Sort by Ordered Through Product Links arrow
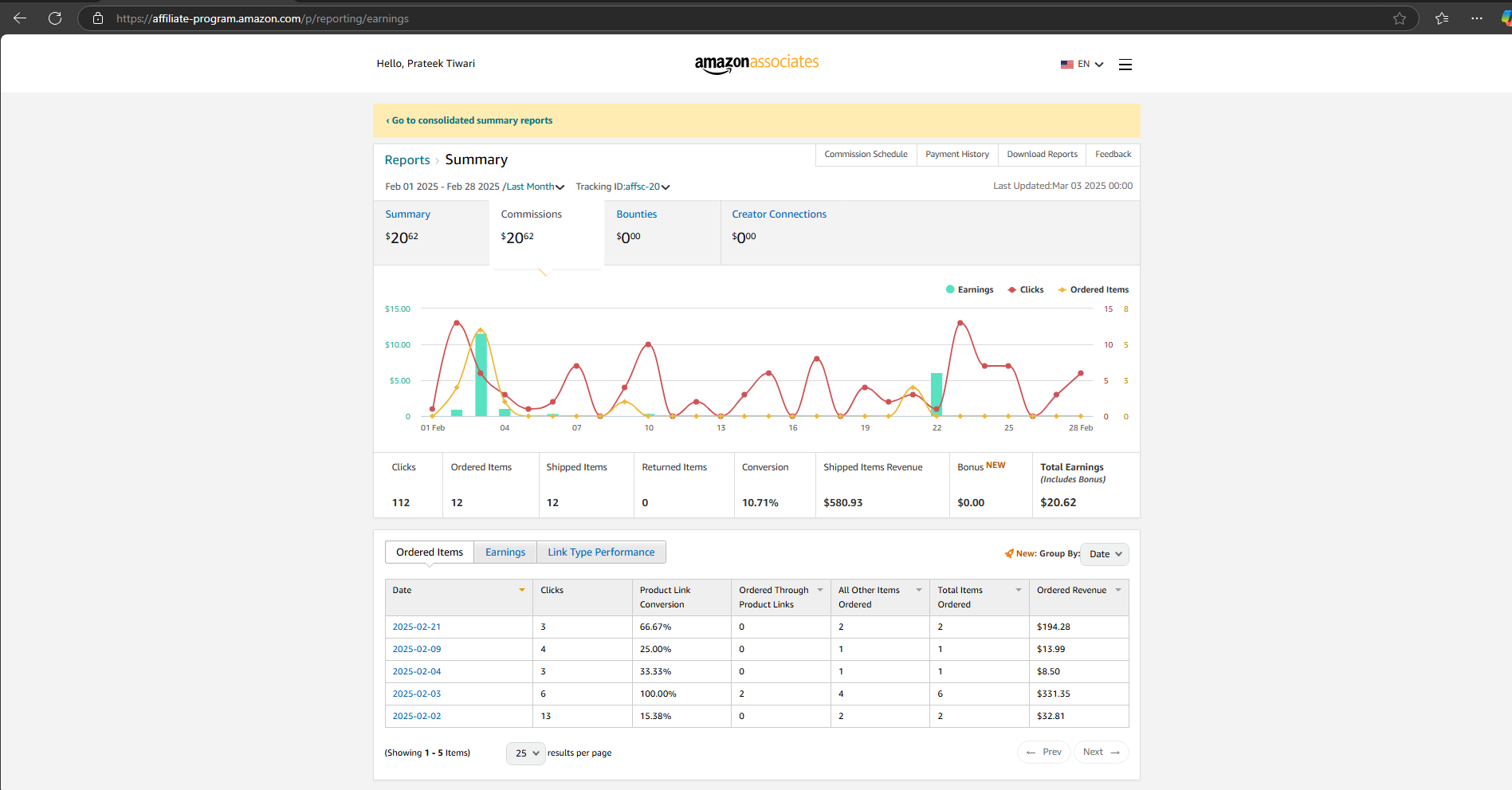The image size is (1512, 790). click(x=820, y=590)
